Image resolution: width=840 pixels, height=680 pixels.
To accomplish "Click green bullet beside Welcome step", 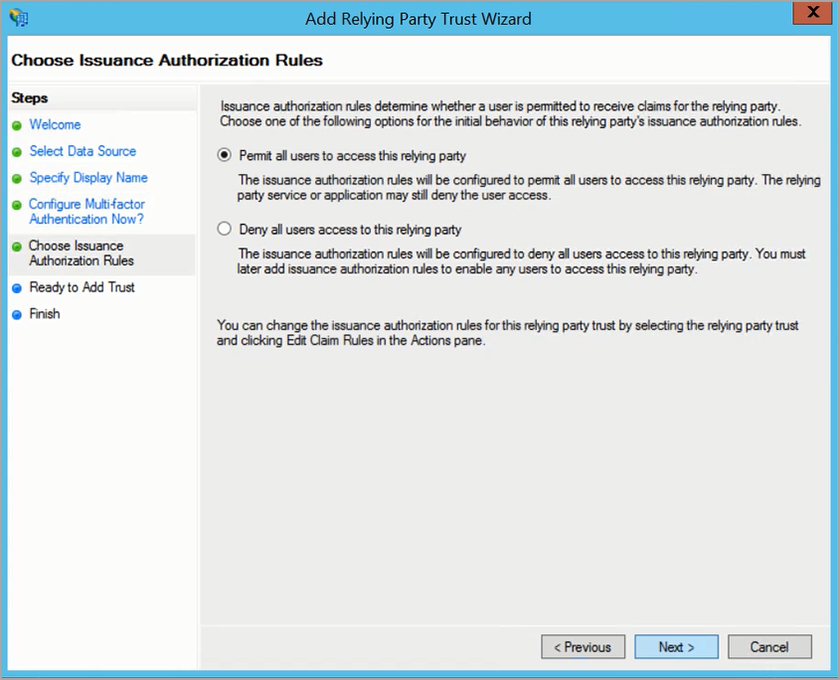I will pyautogui.click(x=17, y=126).
